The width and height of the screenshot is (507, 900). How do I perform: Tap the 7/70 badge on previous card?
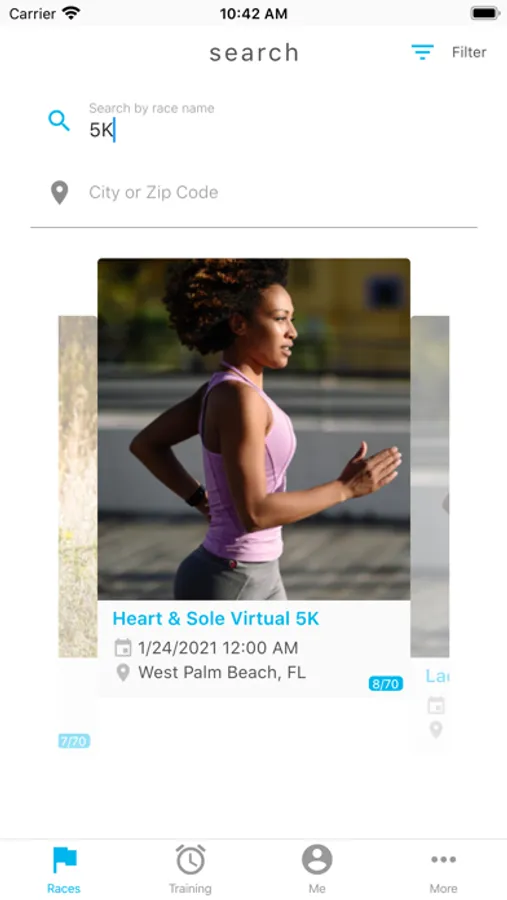tap(74, 741)
